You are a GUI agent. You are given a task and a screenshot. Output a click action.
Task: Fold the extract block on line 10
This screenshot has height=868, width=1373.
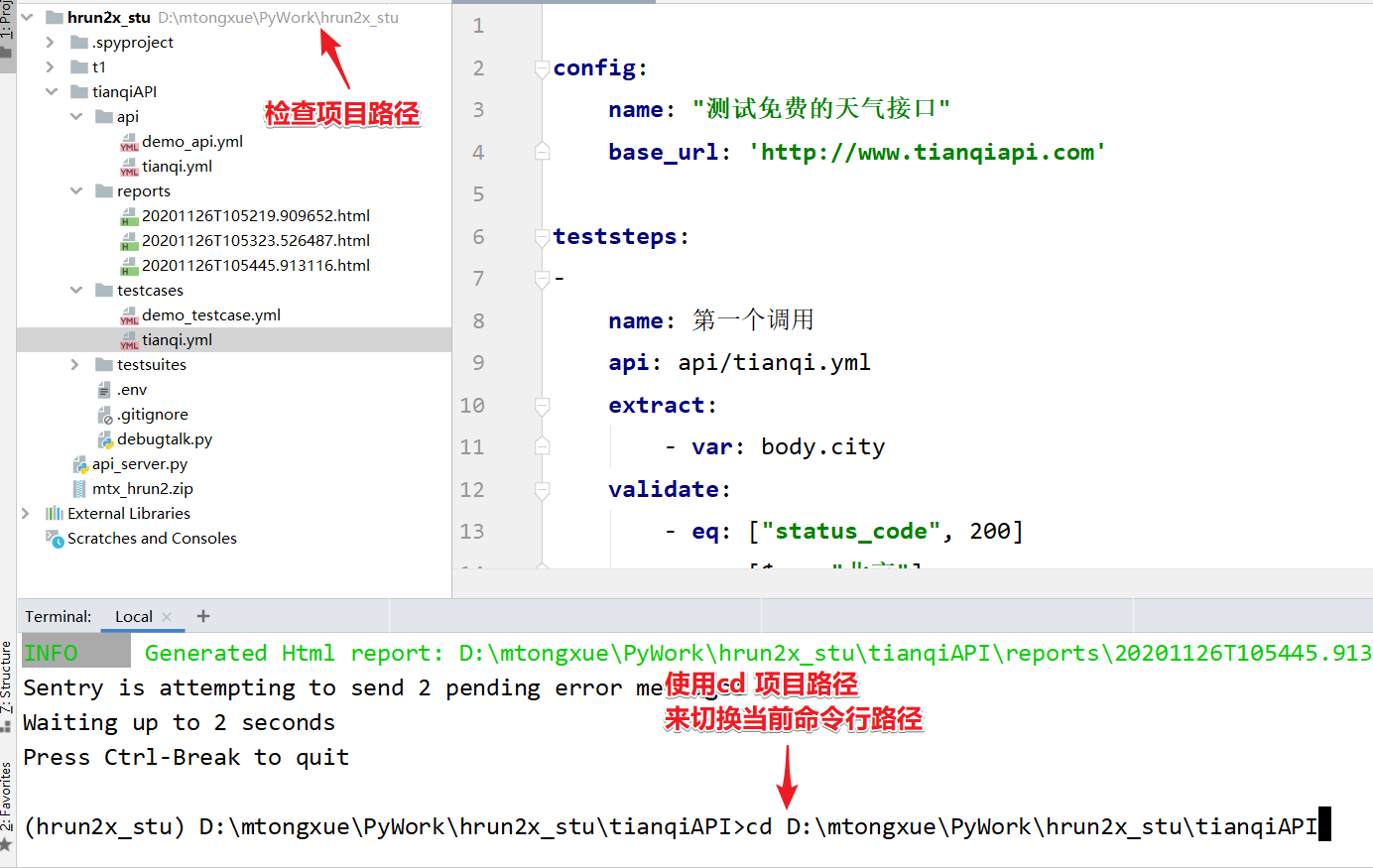pyautogui.click(x=542, y=406)
